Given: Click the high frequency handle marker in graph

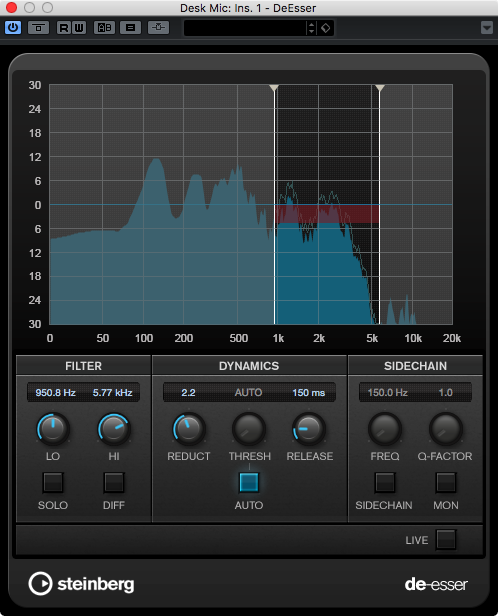Looking at the screenshot, I should point(379,88).
